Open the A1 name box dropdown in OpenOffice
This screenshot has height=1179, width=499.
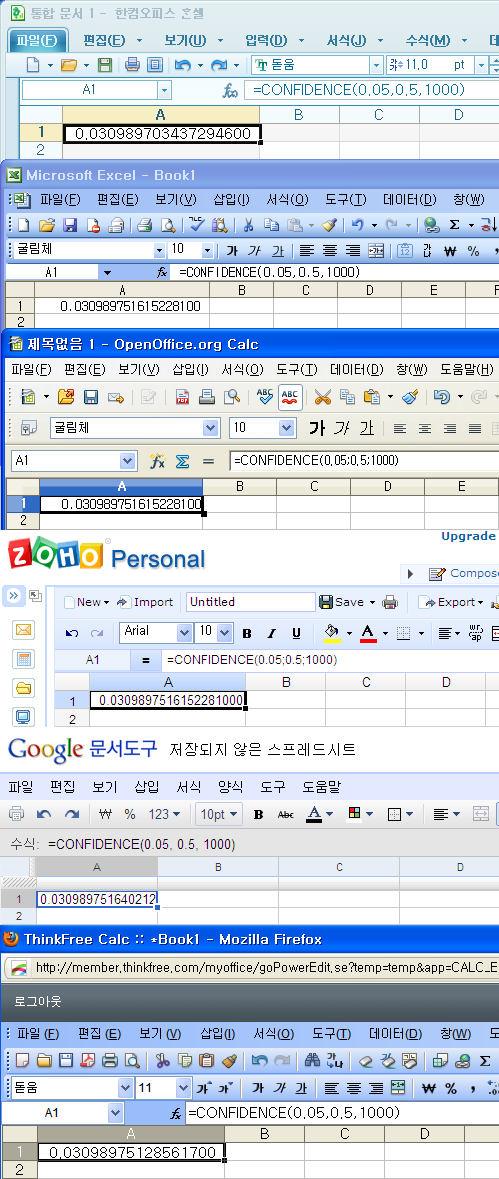(x=128, y=460)
